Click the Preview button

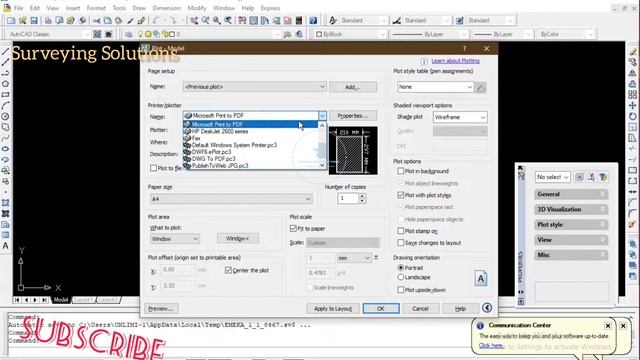[x=161, y=309]
